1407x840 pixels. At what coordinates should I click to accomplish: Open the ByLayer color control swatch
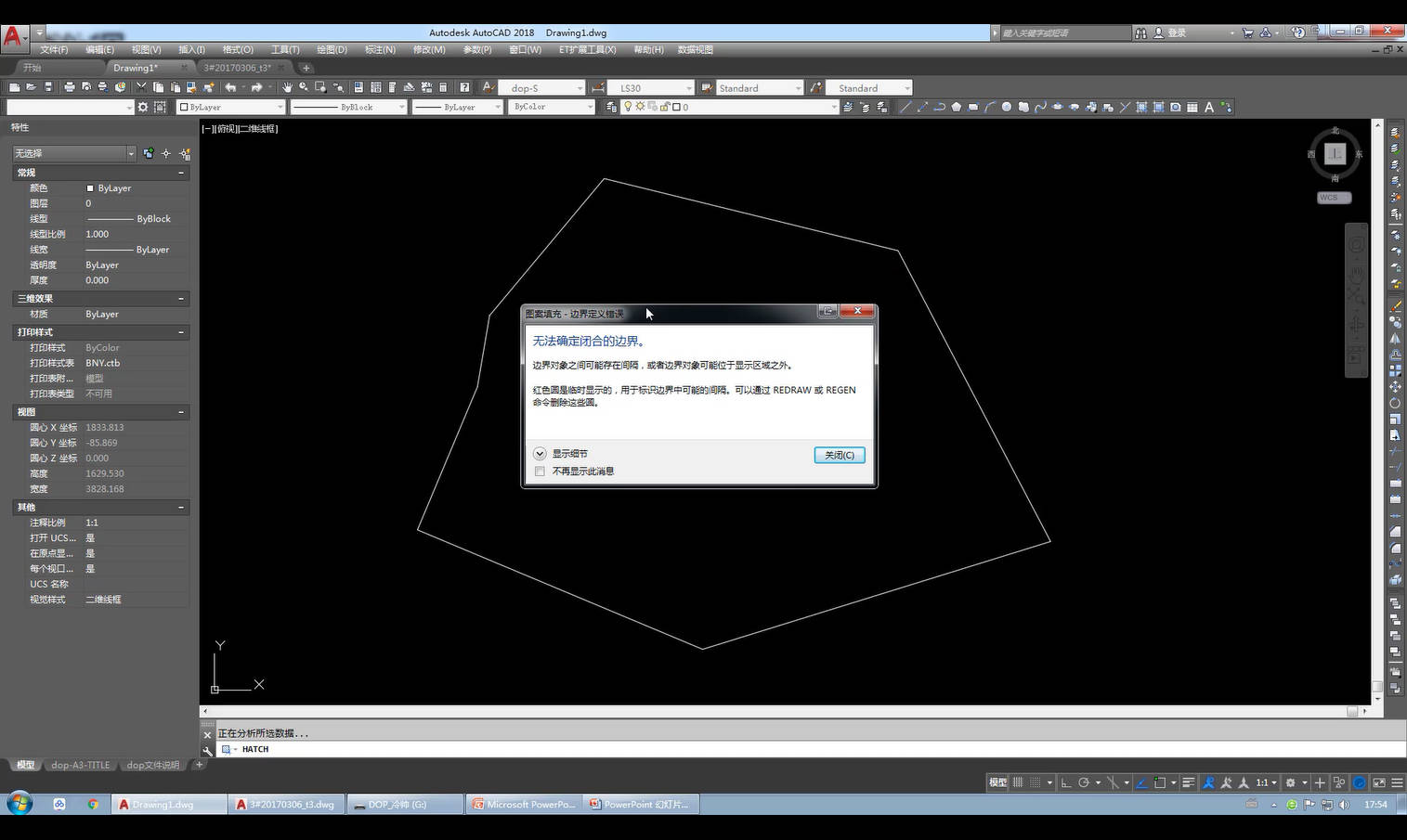pyautogui.click(x=231, y=107)
